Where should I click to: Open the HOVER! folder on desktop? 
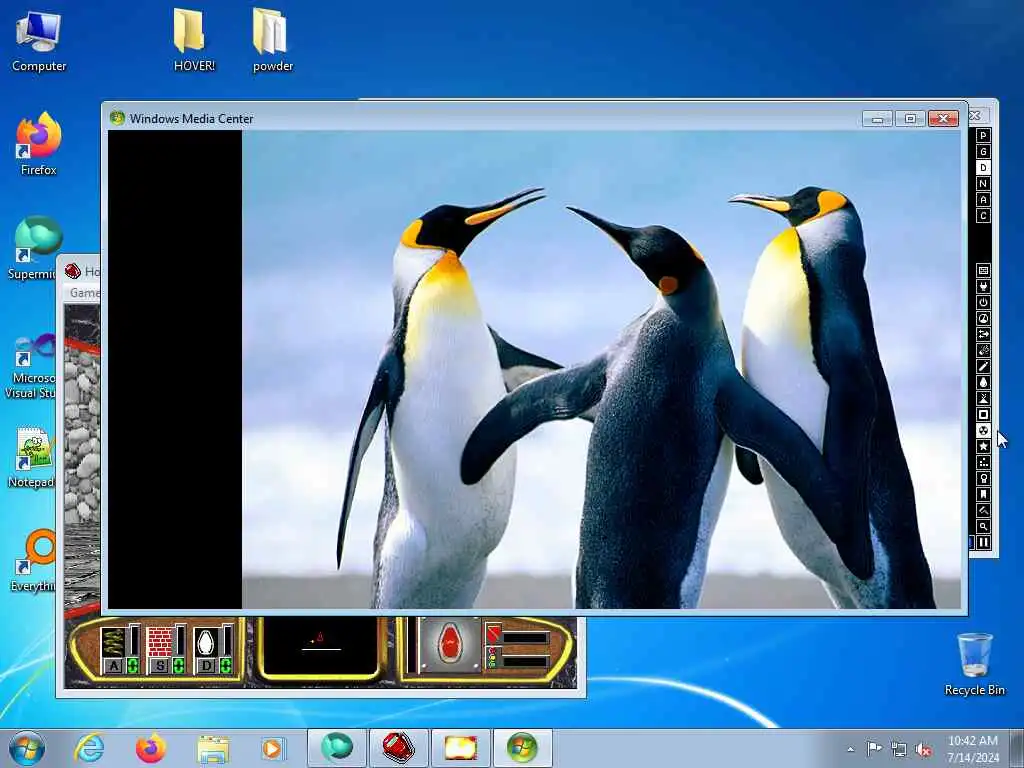[194, 39]
